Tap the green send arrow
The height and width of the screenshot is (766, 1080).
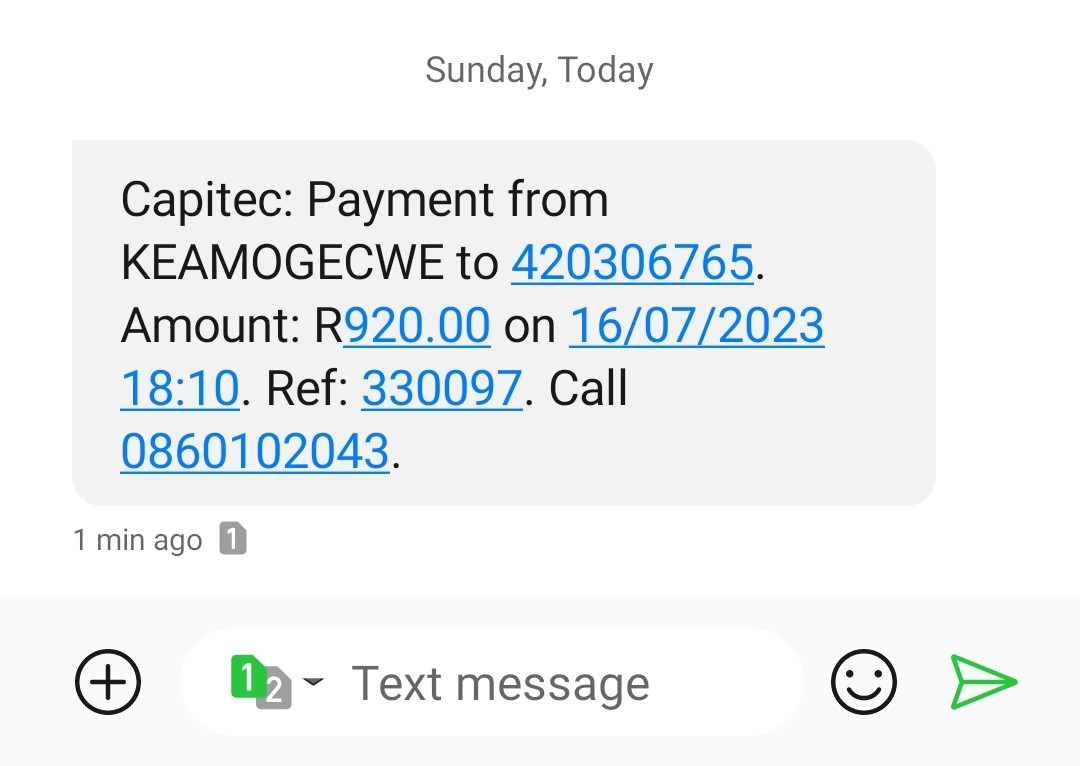[984, 682]
